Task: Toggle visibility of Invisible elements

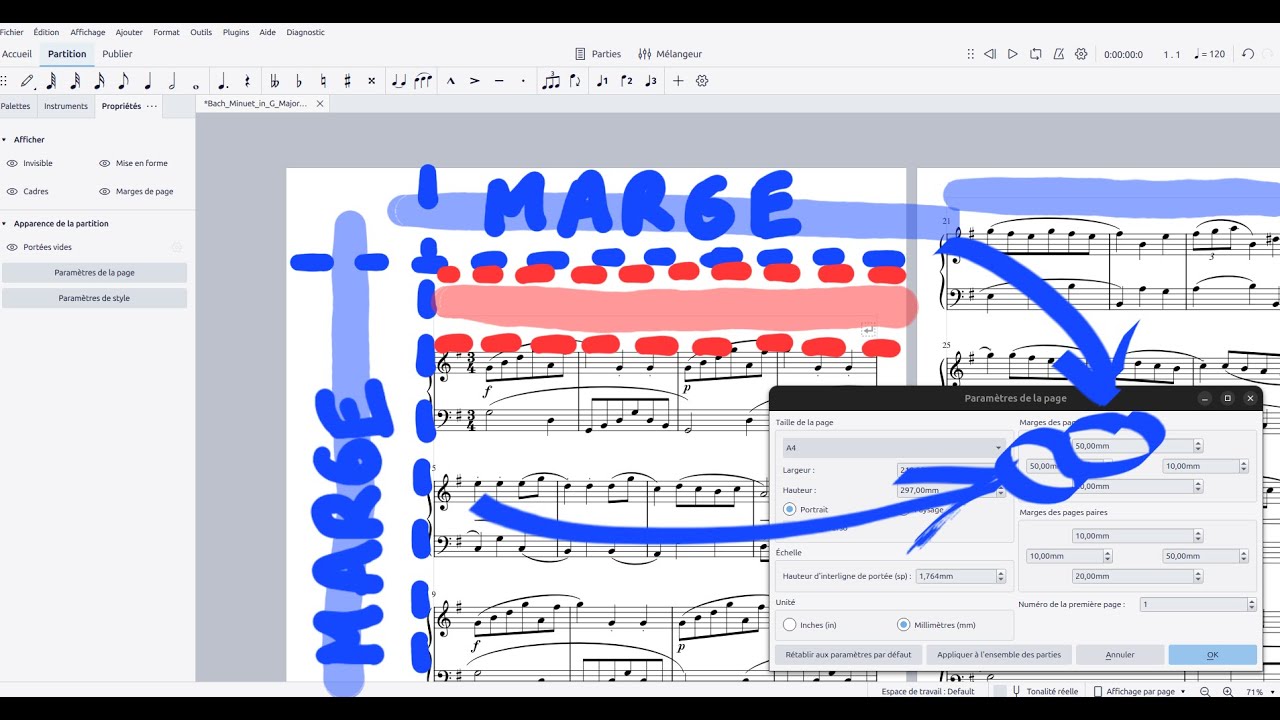Action: pos(13,163)
